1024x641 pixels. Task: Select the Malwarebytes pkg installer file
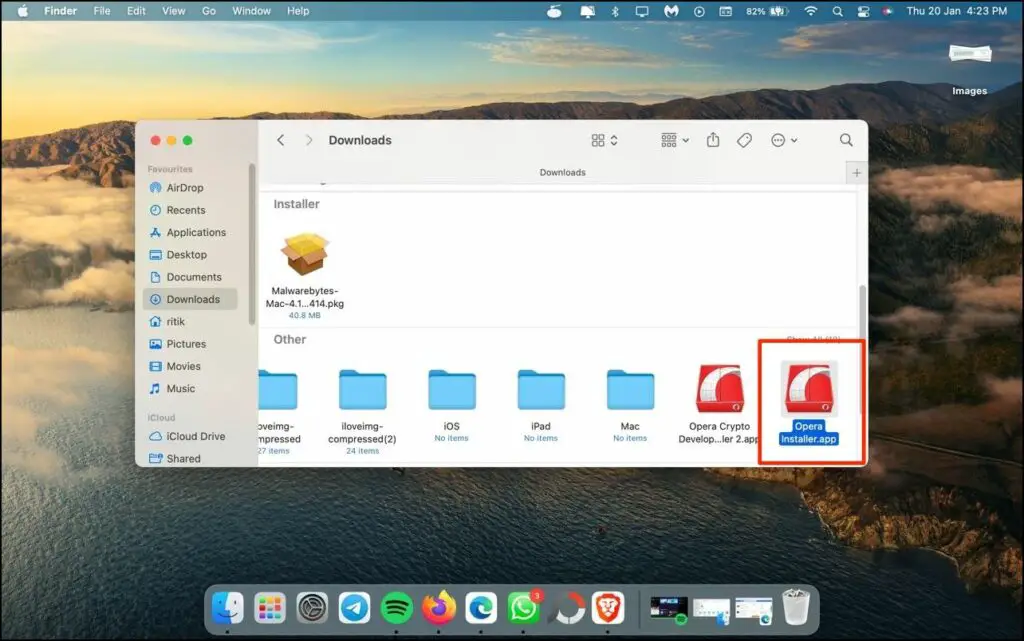point(304,274)
